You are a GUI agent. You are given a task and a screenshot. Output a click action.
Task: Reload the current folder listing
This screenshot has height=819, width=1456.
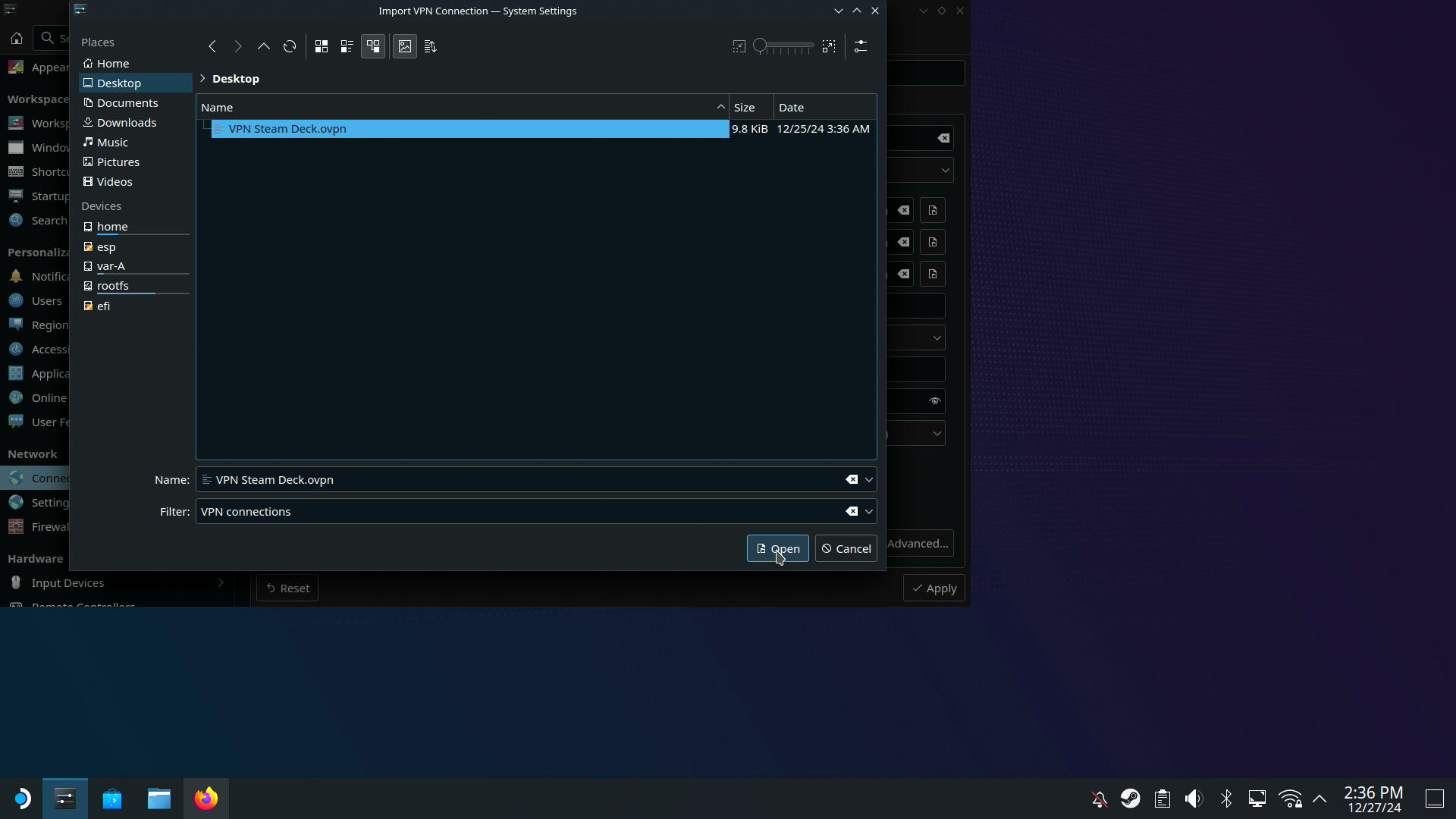click(x=290, y=47)
